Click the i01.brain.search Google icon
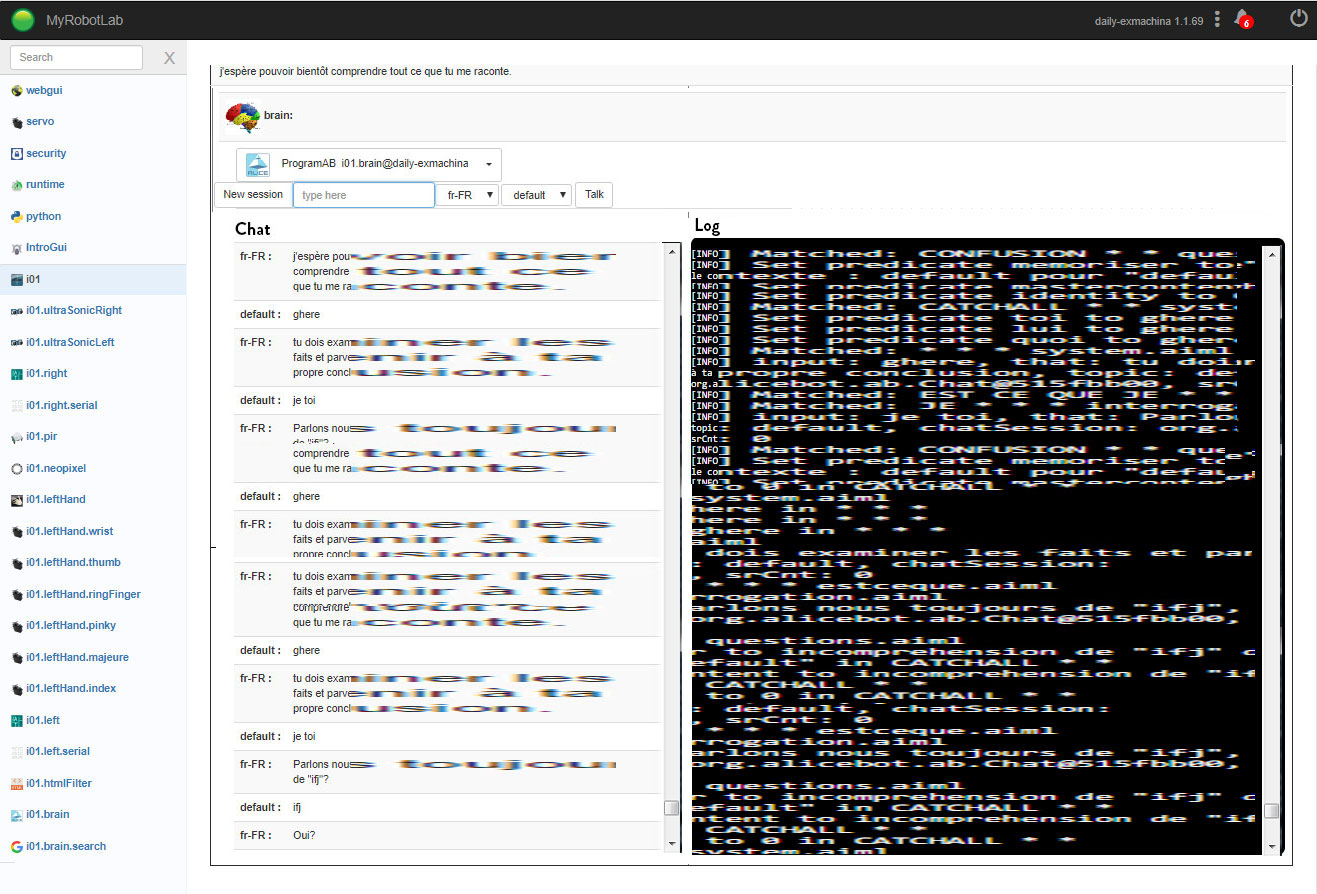Image resolution: width=1317 pixels, height=894 pixels. [16, 847]
